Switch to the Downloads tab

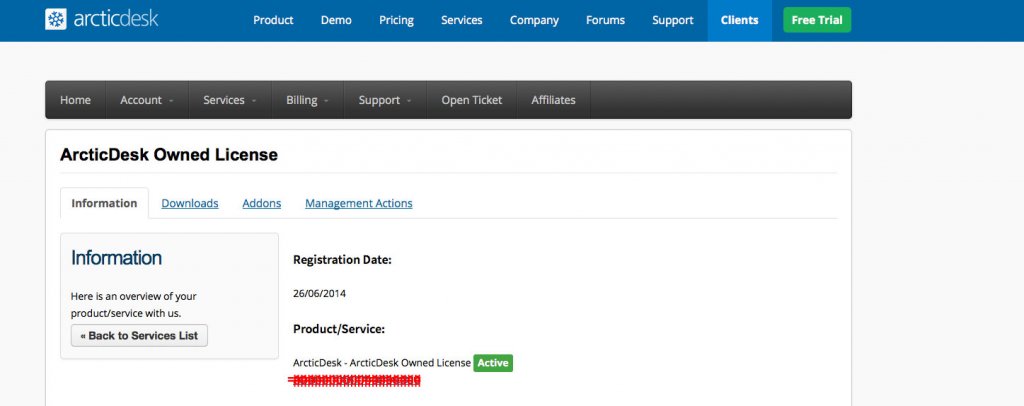[190, 203]
